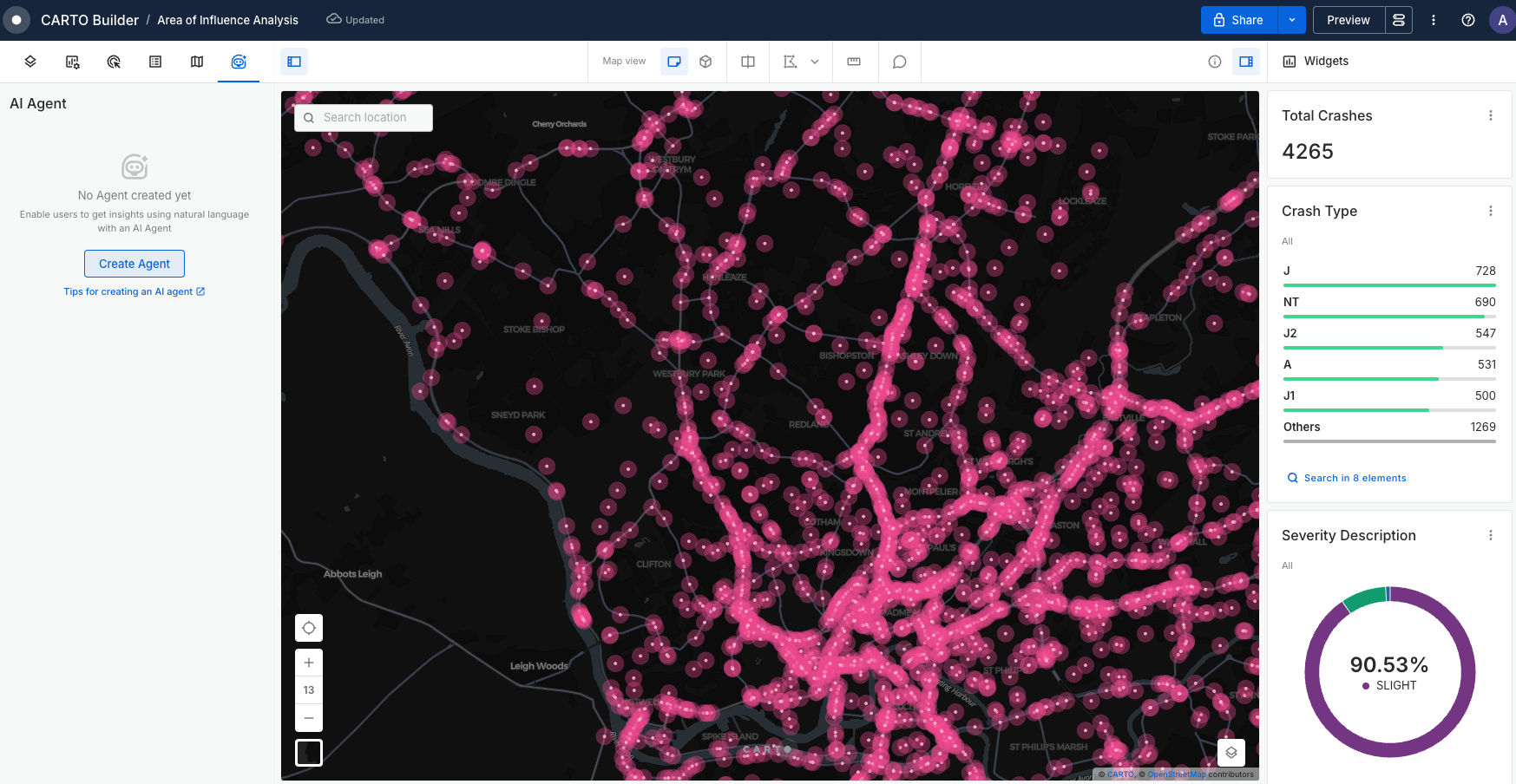The image size is (1516, 784).
Task: Open the Widgets settings tab
Action: pos(72,62)
